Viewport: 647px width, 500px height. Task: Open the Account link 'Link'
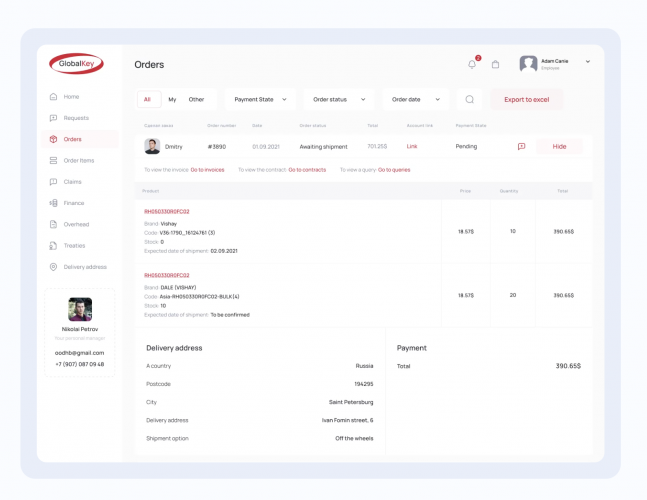point(412,146)
